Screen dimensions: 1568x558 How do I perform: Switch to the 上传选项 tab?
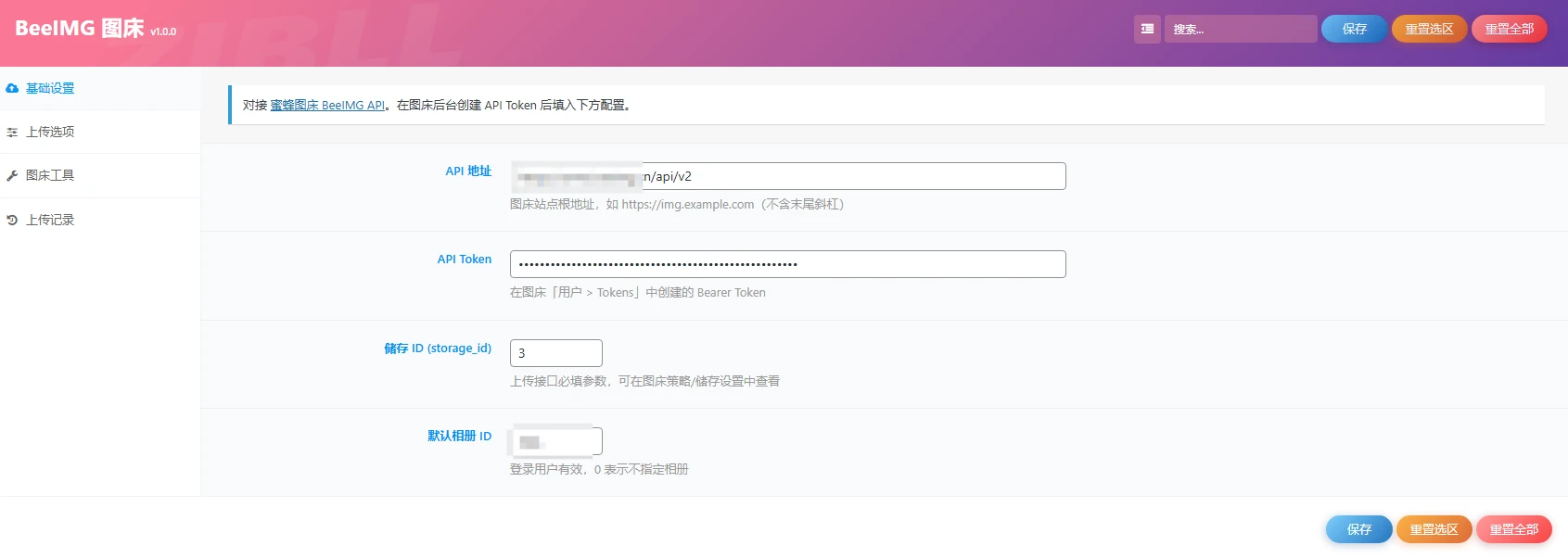click(100, 132)
